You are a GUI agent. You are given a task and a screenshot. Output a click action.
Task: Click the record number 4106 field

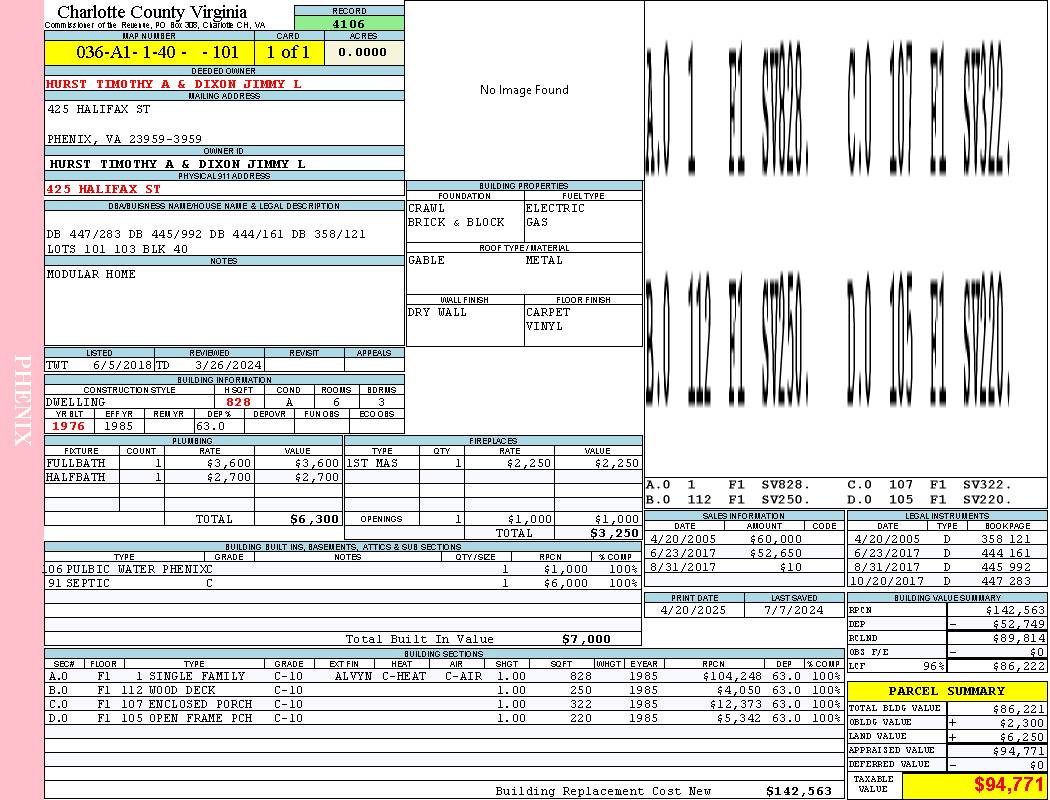(349, 23)
